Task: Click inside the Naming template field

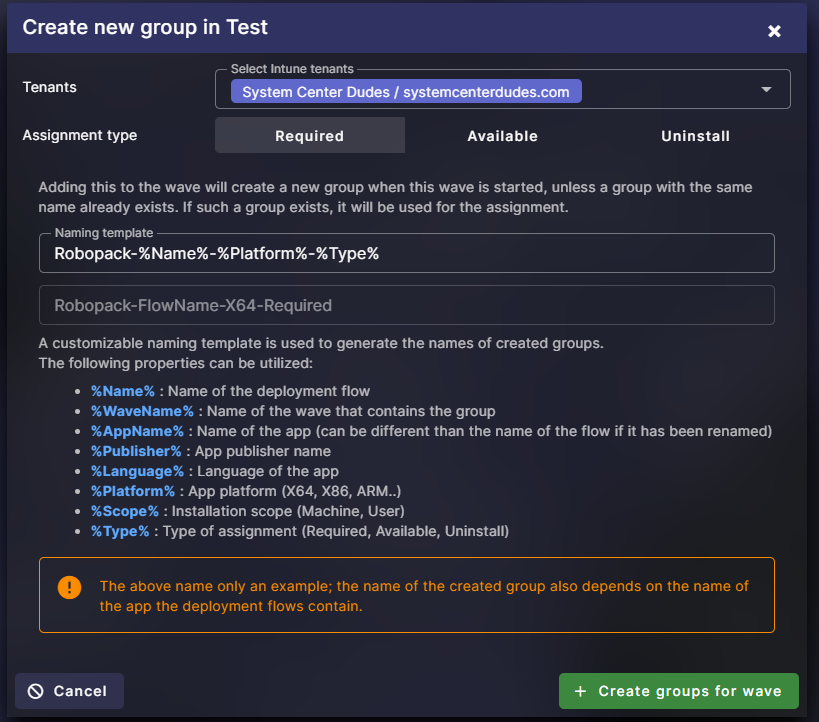Action: pos(404,253)
